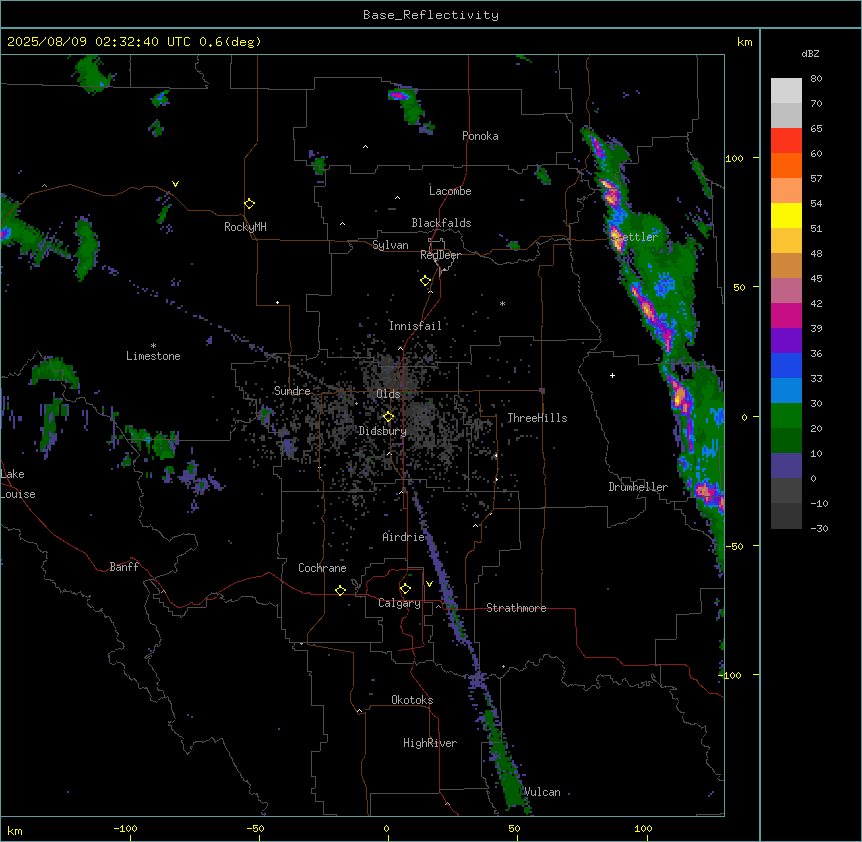
Task: Click the white plus marker north of Drumheller
Action: point(612,375)
